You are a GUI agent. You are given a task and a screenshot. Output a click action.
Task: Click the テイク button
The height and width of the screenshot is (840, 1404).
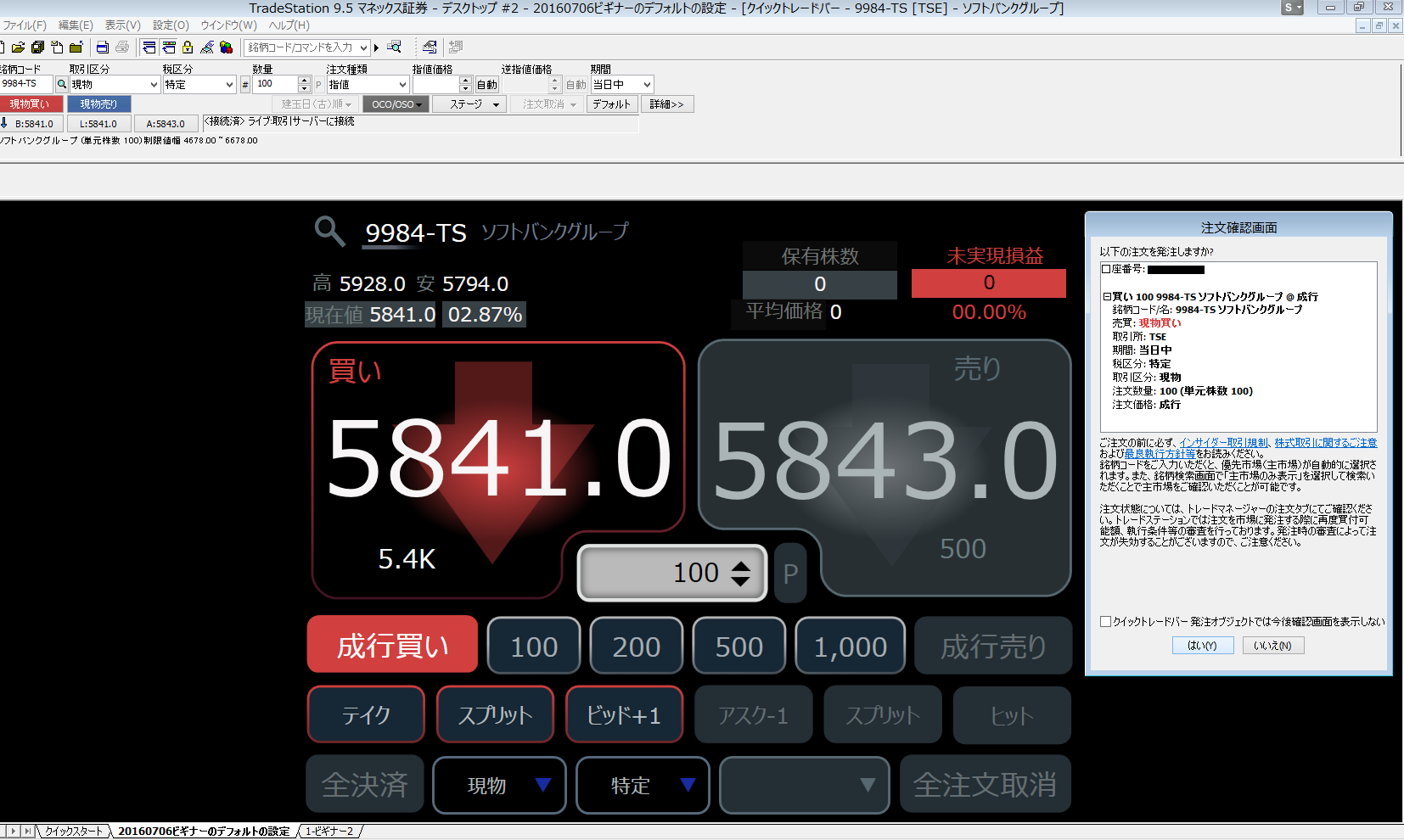click(x=366, y=714)
